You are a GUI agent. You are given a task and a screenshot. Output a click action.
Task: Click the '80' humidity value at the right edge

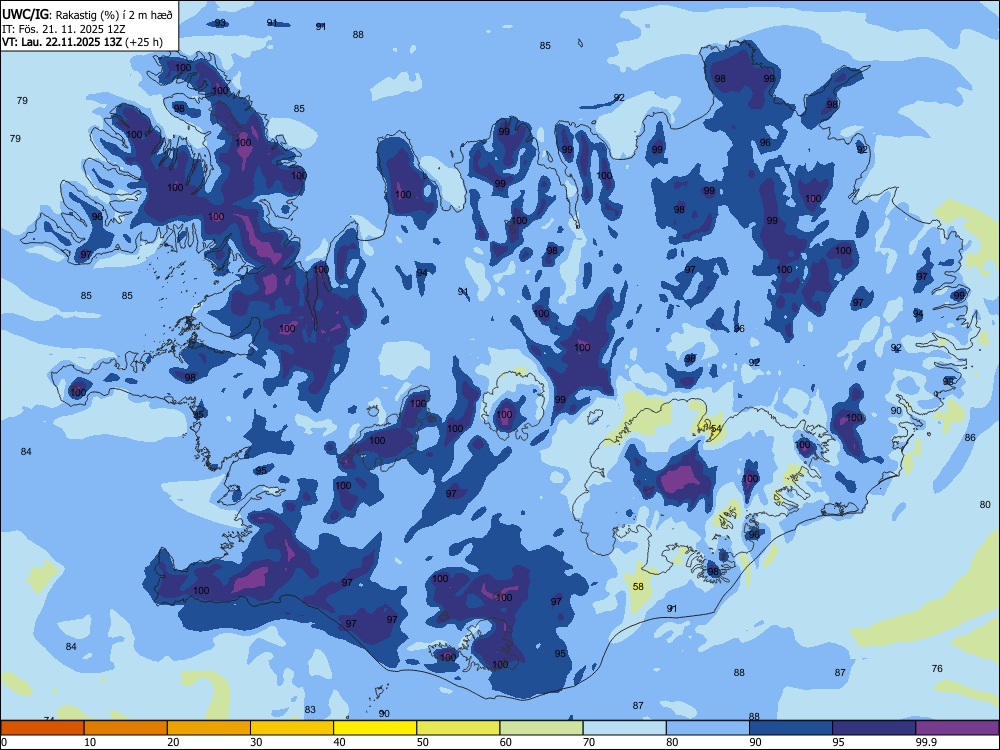(x=985, y=504)
